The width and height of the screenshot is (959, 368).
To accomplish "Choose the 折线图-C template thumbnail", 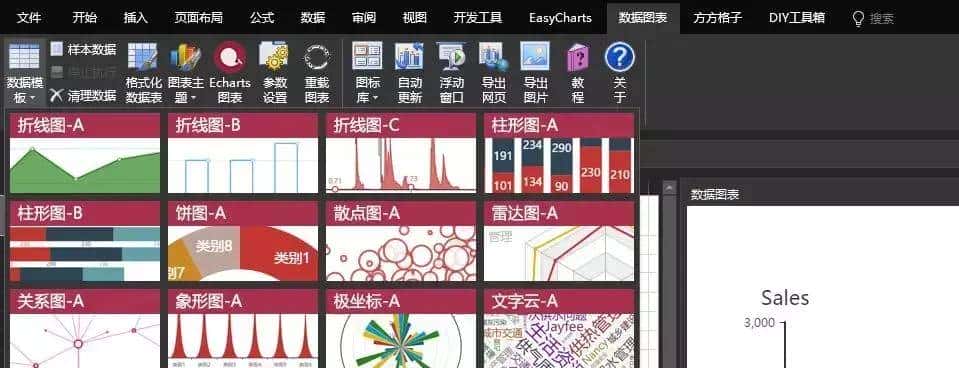I will point(401,153).
